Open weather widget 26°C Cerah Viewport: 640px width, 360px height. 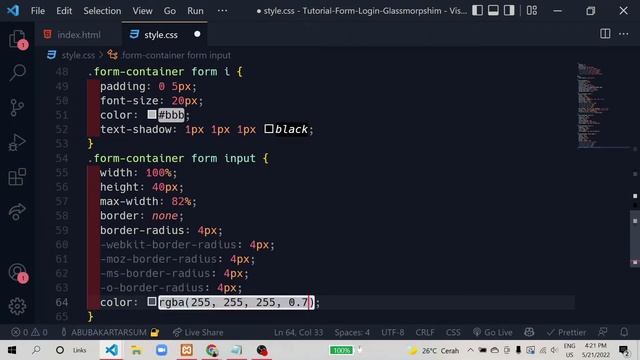tap(433, 350)
